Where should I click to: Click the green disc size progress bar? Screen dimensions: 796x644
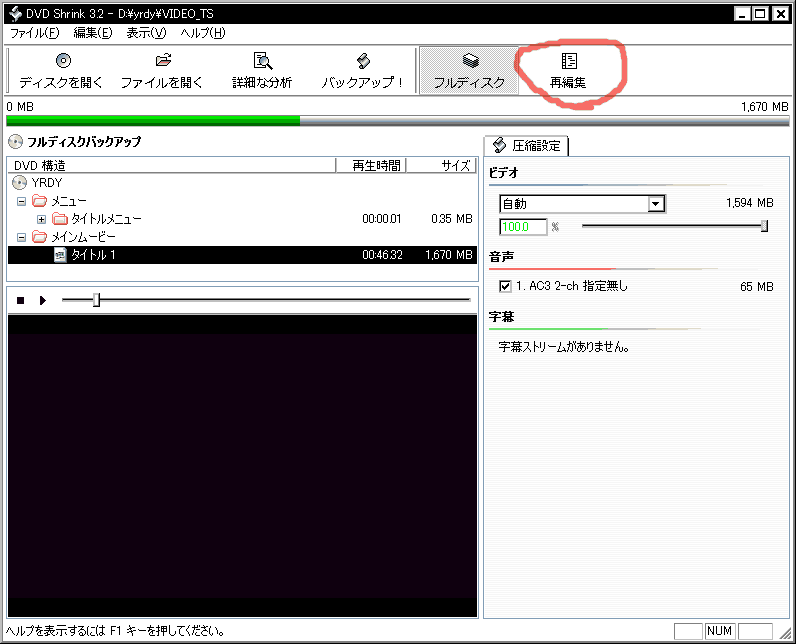tap(153, 120)
